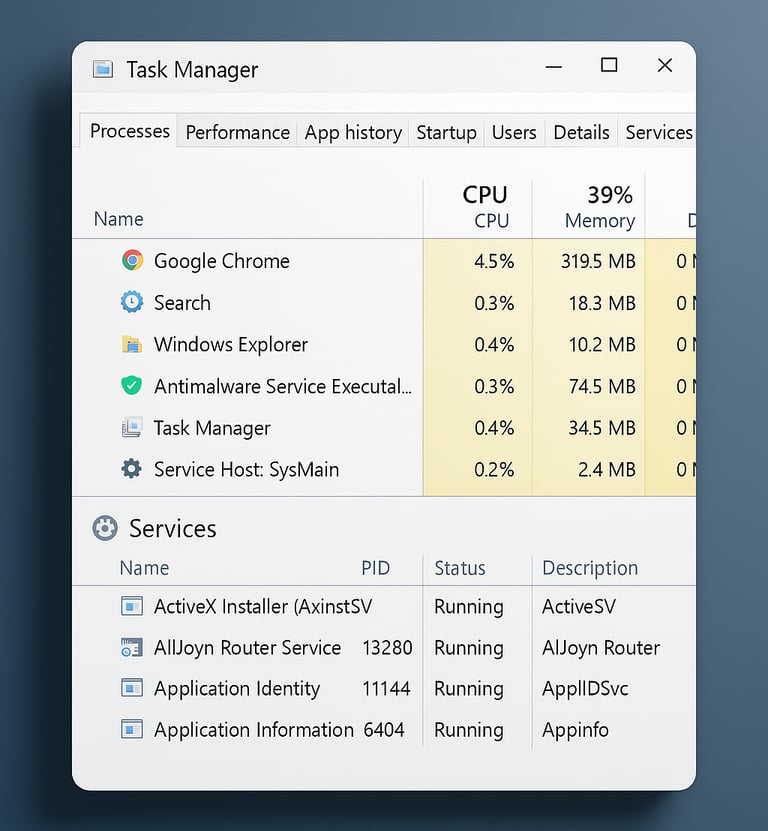
Task: Close the Task Manager window
Action: point(665,65)
